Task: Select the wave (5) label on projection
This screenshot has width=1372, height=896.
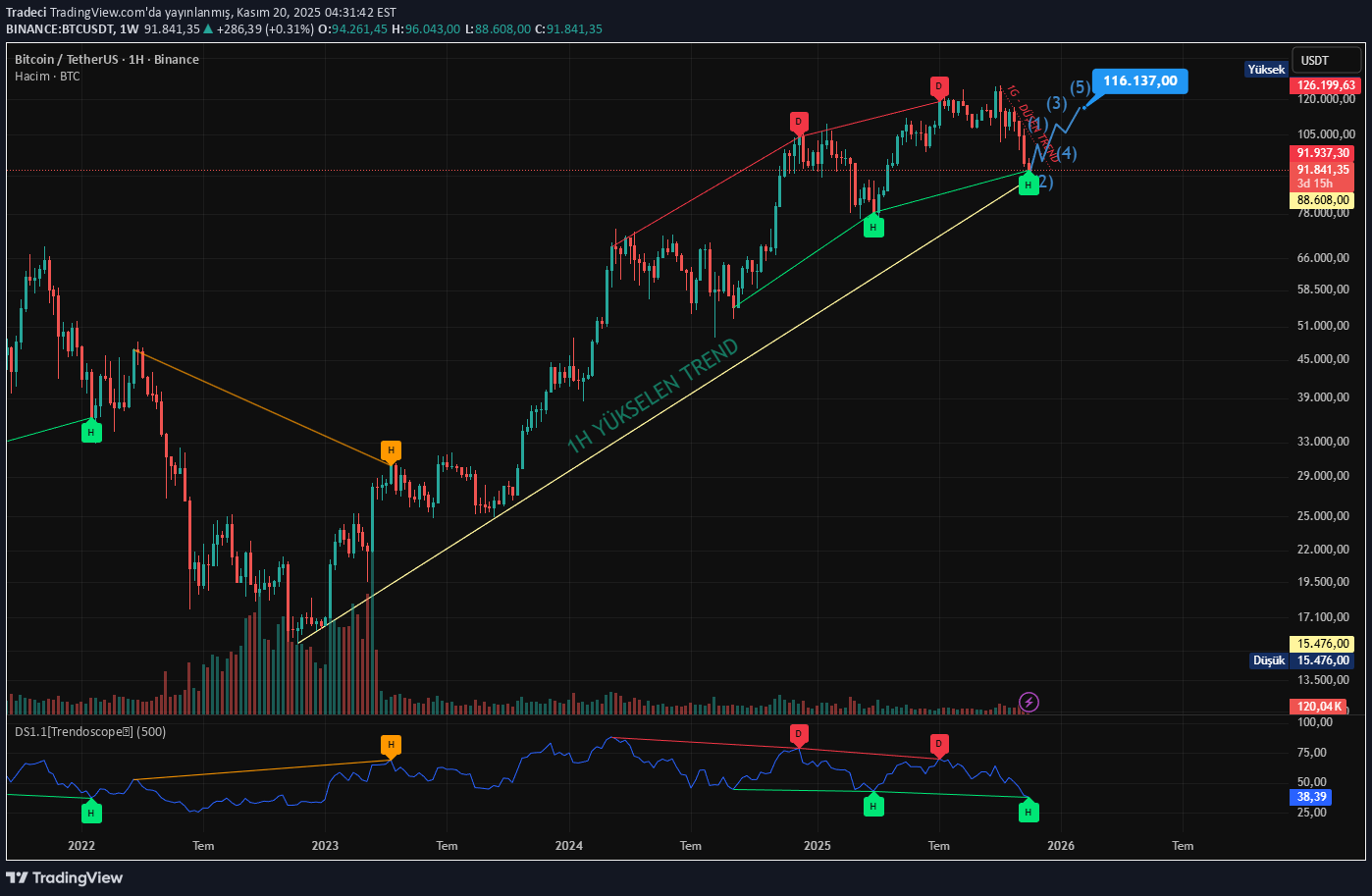Action: coord(1080,87)
